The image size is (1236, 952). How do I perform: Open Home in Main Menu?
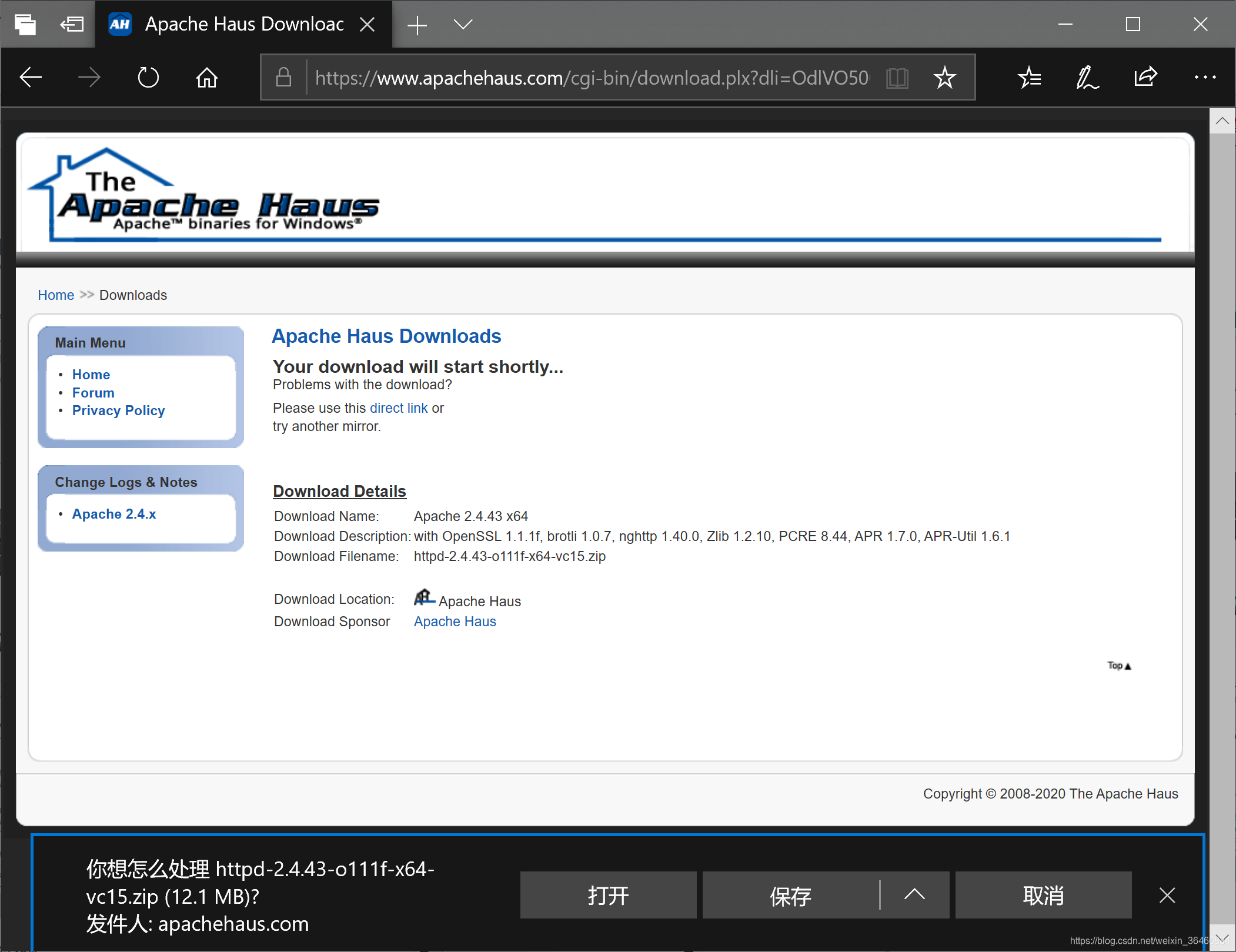[91, 375]
